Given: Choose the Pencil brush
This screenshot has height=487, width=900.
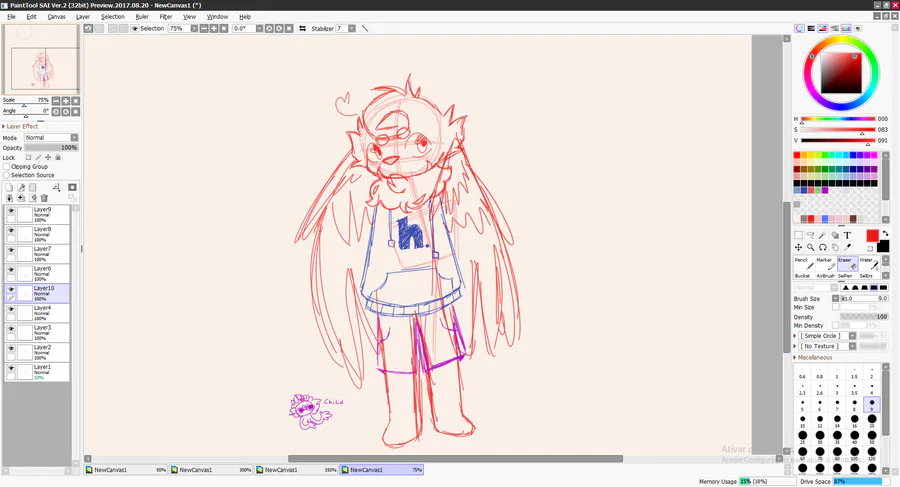Looking at the screenshot, I should (x=804, y=264).
